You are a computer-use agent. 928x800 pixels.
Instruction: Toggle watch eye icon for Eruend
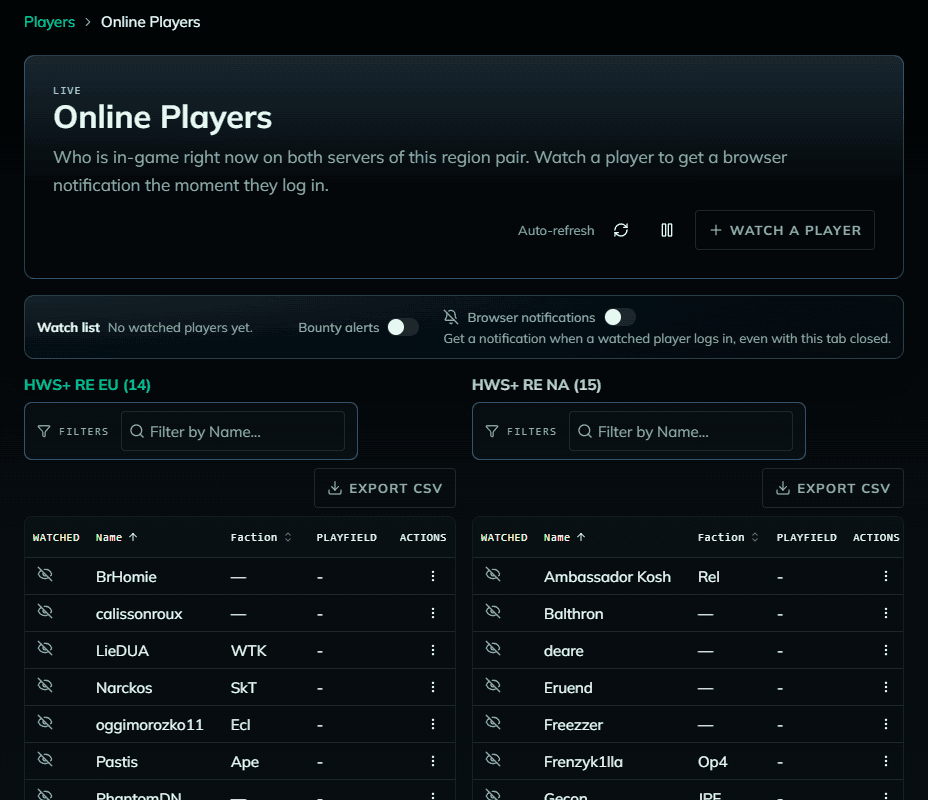coord(493,685)
